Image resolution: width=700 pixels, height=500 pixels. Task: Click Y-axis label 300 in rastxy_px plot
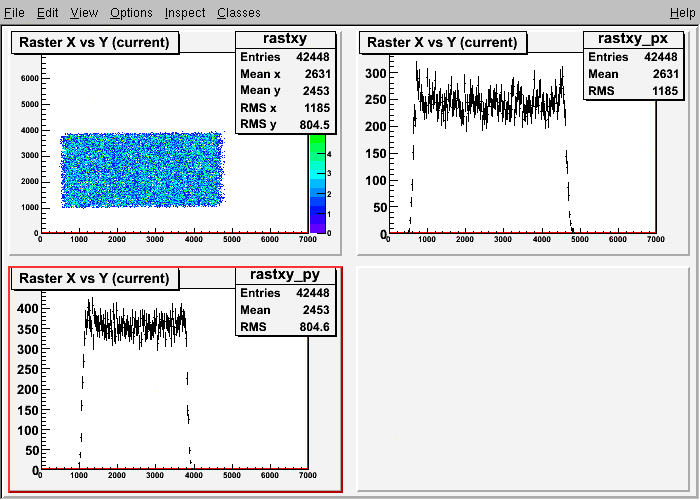[375, 73]
